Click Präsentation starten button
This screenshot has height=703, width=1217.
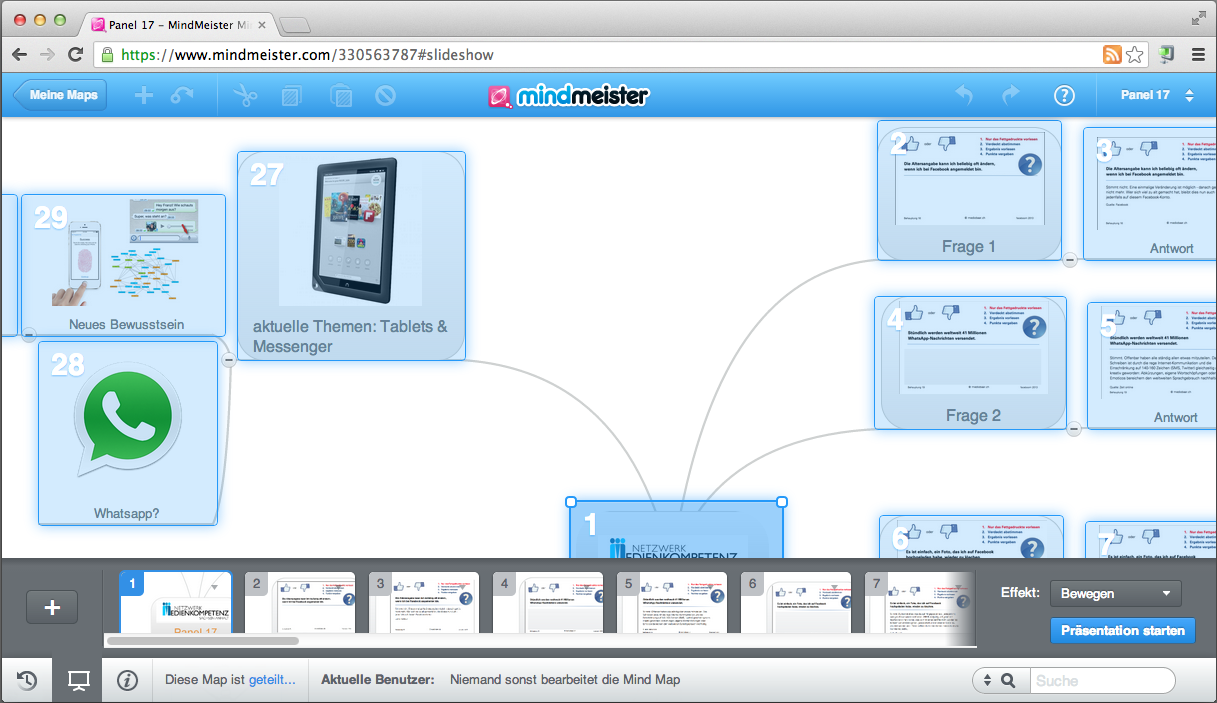pos(1122,630)
